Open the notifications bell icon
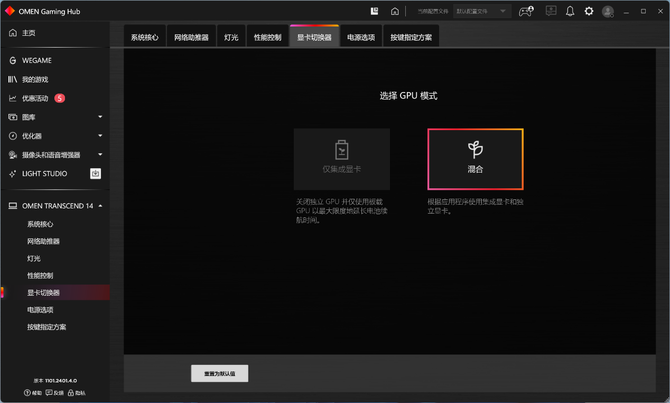 570,11
